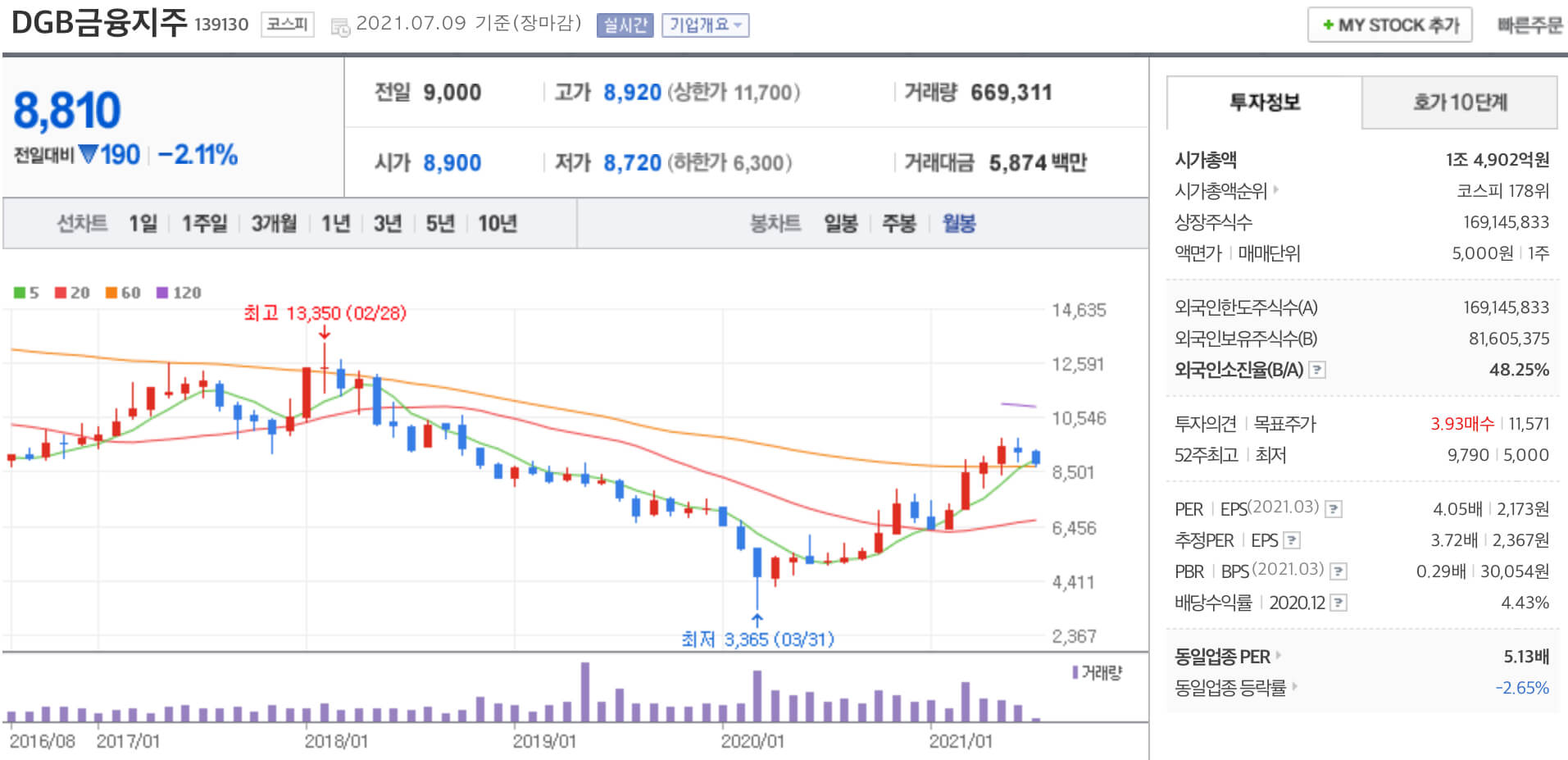Click the 14,635 price axis label

(1079, 310)
